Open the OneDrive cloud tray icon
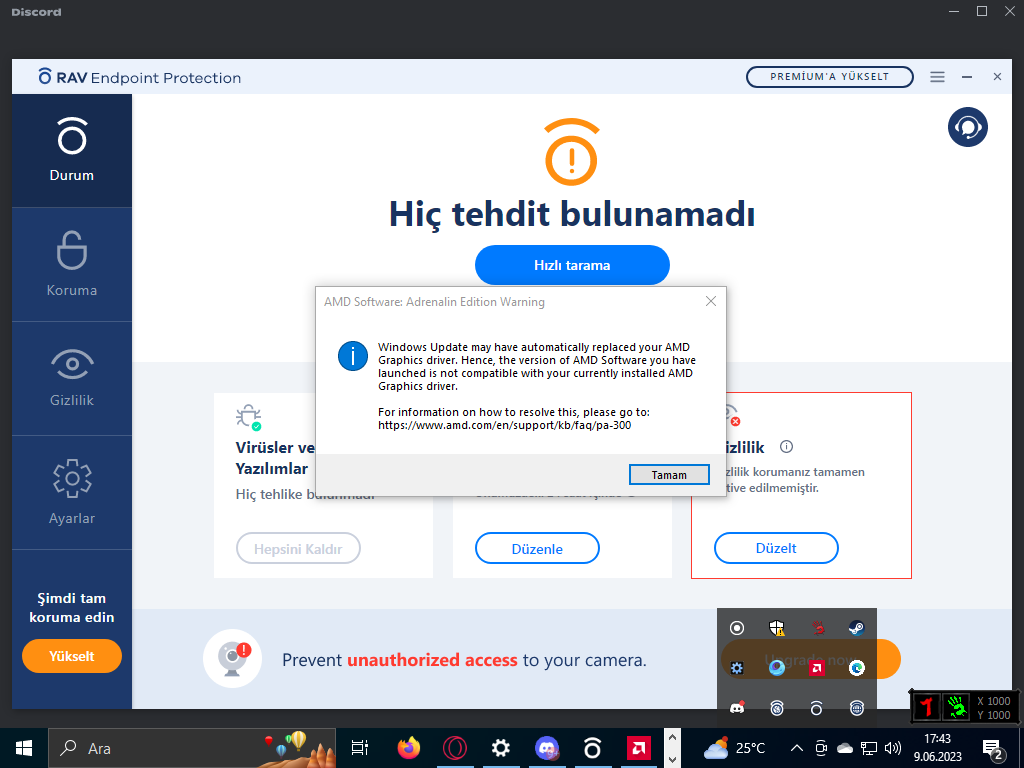1024x768 pixels. (x=845, y=748)
